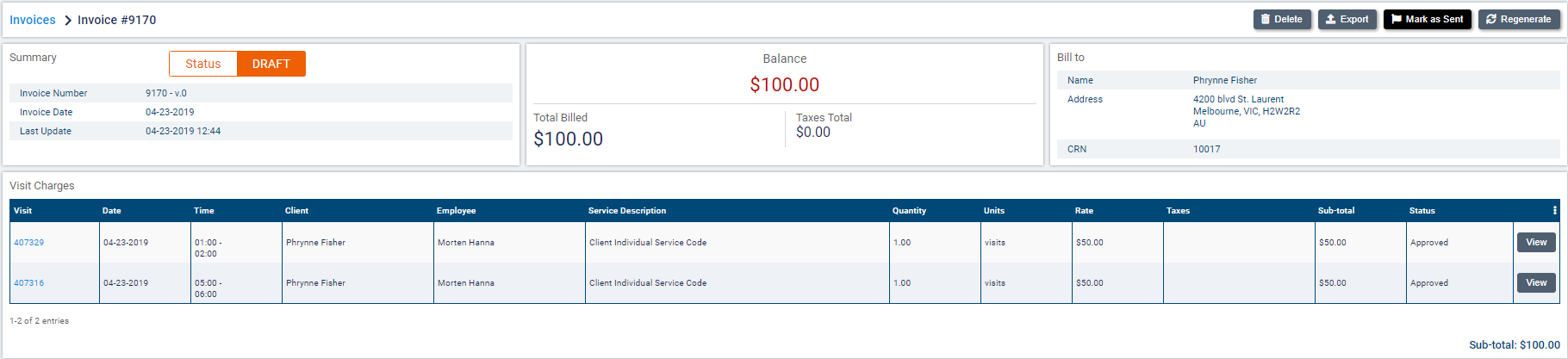Export the invoice using the Export button
The image size is (1568, 359).
point(1347,19)
